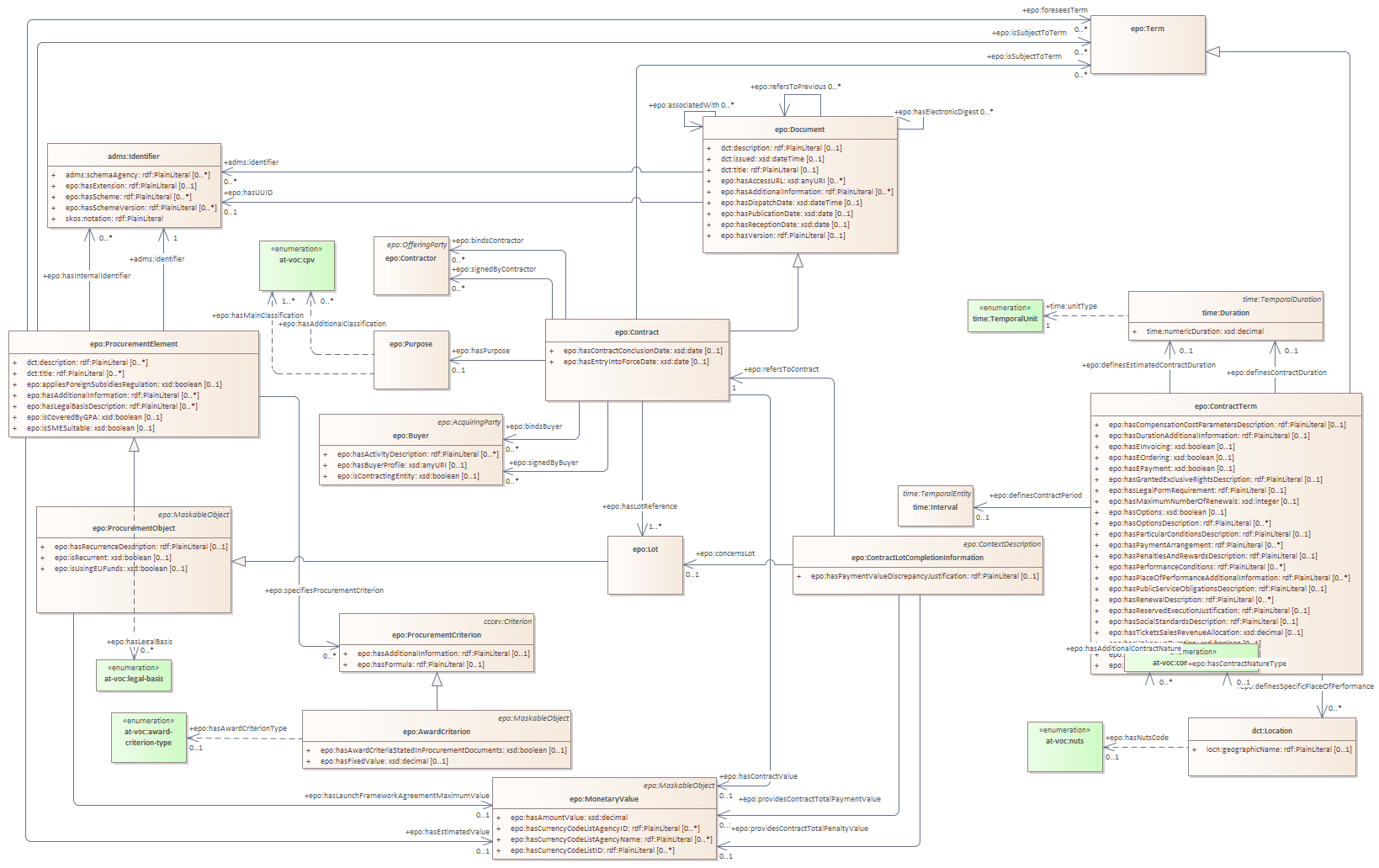Click the generalization arrowhead below epo:Document
This screenshot has width=1379, height=868.
[x=798, y=261]
